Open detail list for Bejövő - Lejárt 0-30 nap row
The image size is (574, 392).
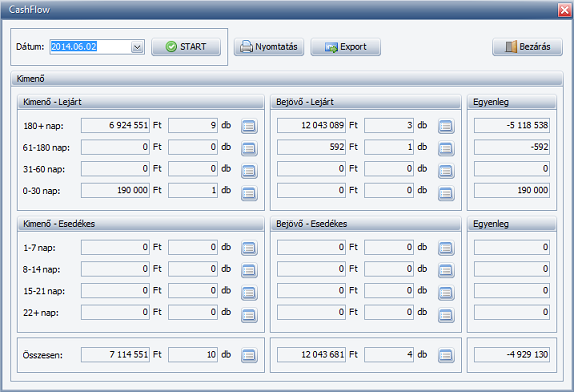446,193
